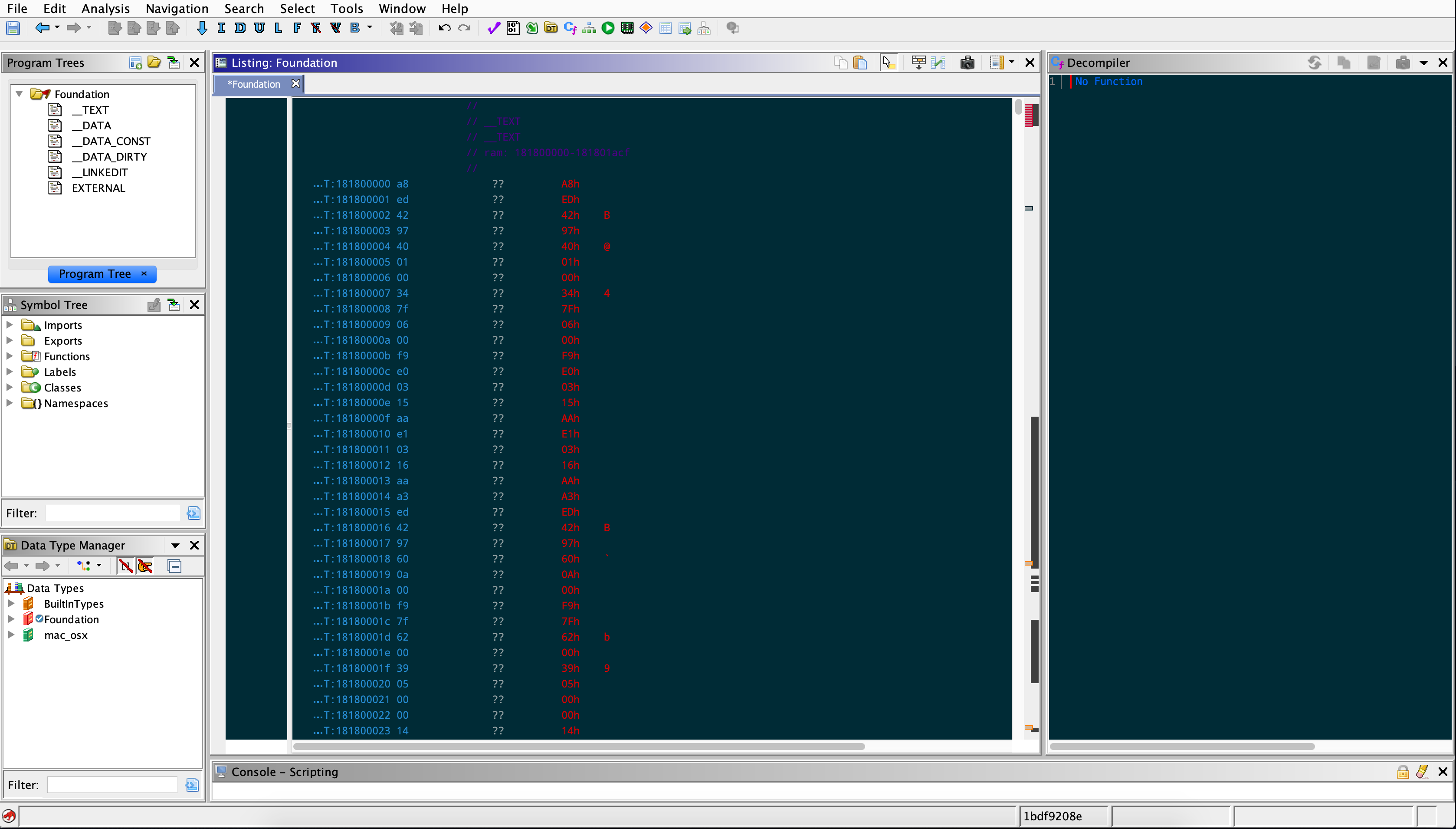The height and width of the screenshot is (829, 1456).
Task: Click the Display Bytes toolbar icon
Action: [513, 28]
